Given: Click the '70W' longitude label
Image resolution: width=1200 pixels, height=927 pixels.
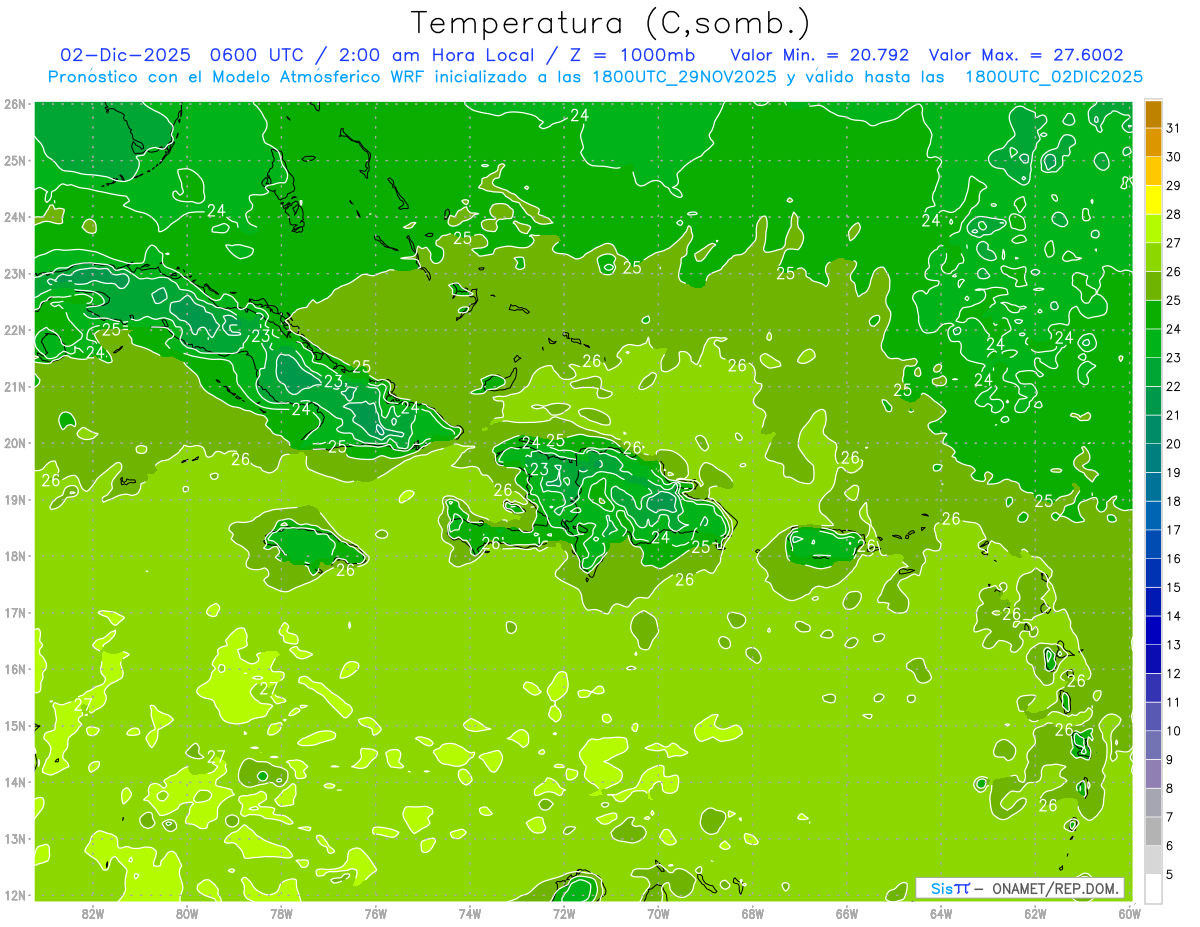Looking at the screenshot, I should (x=658, y=913).
